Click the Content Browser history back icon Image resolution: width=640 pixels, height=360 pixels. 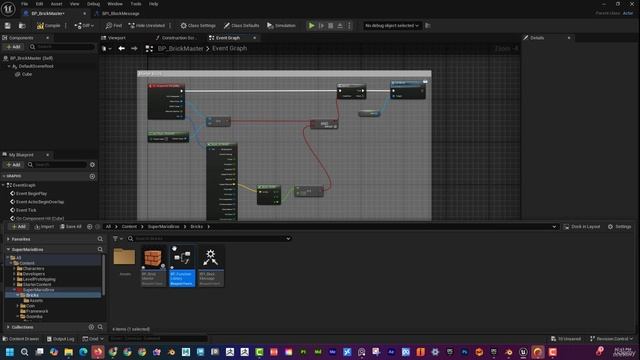[x=89, y=227]
